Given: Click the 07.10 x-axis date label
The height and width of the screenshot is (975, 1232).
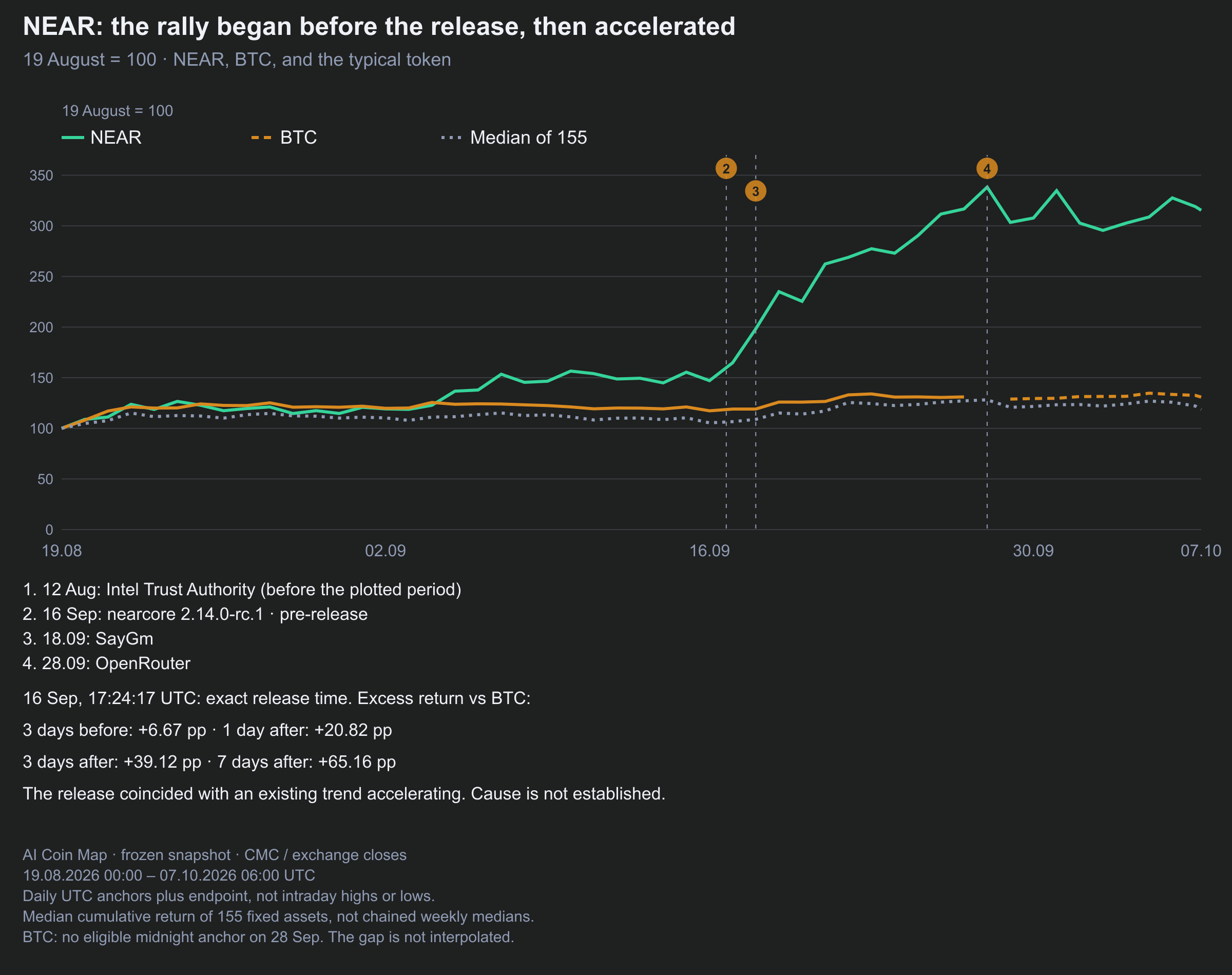Looking at the screenshot, I should [1201, 550].
